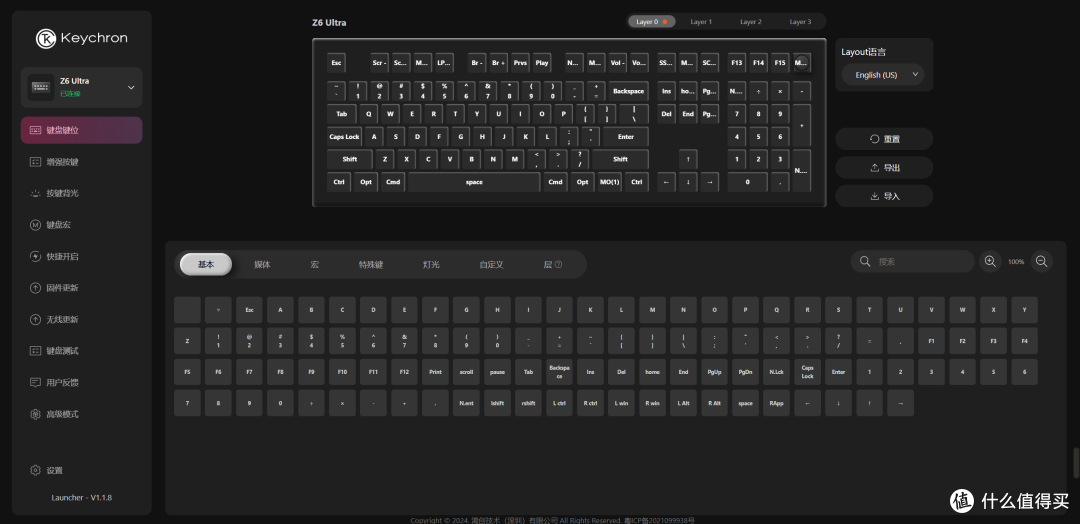Select the Esc key on keyboard layout

coord(336,63)
